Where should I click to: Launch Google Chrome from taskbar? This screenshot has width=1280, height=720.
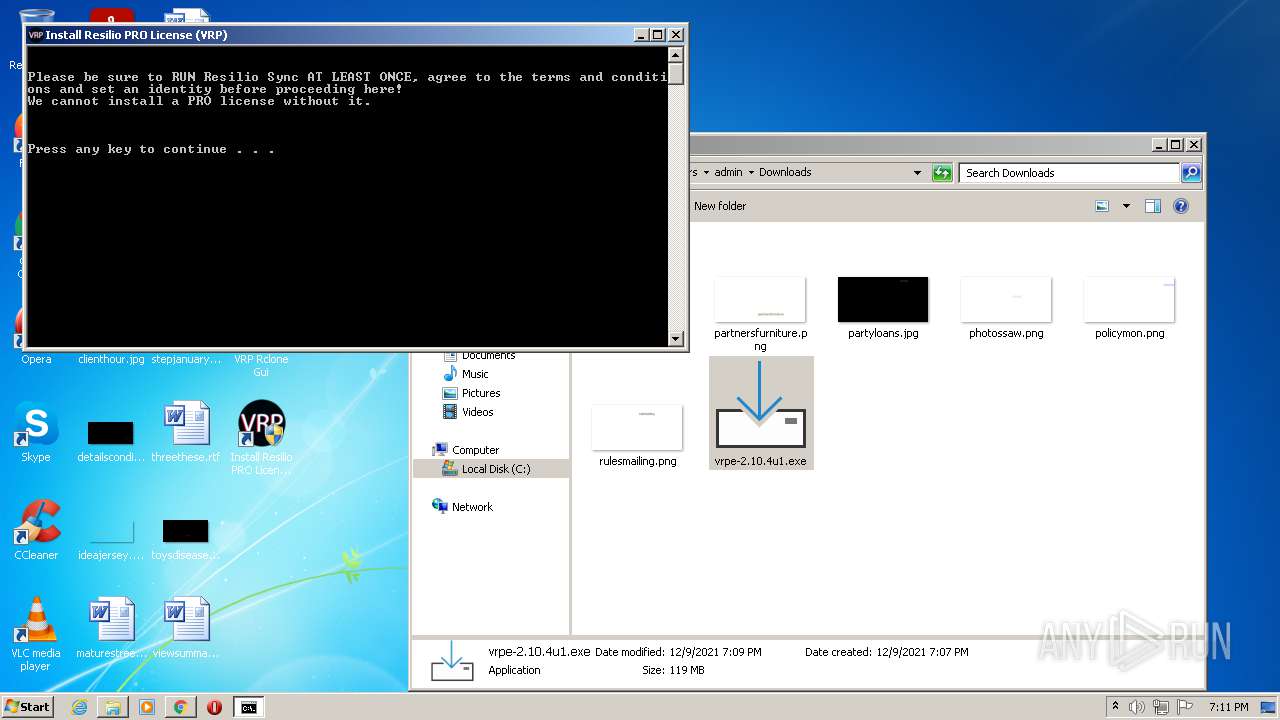(x=180, y=707)
